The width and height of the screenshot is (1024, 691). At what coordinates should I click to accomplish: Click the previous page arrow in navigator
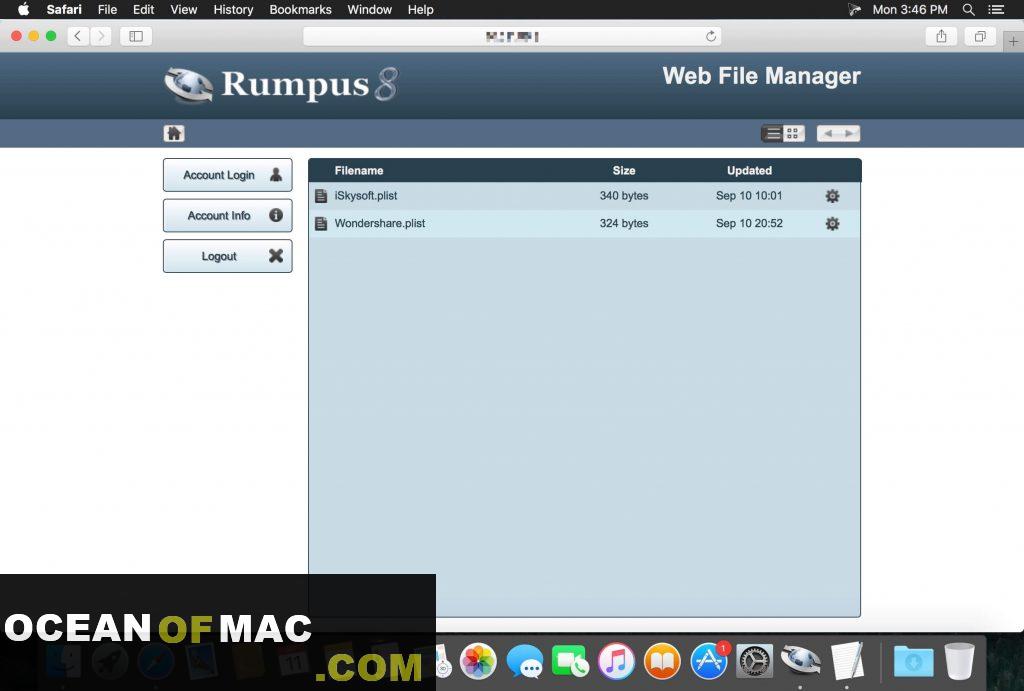(828, 133)
